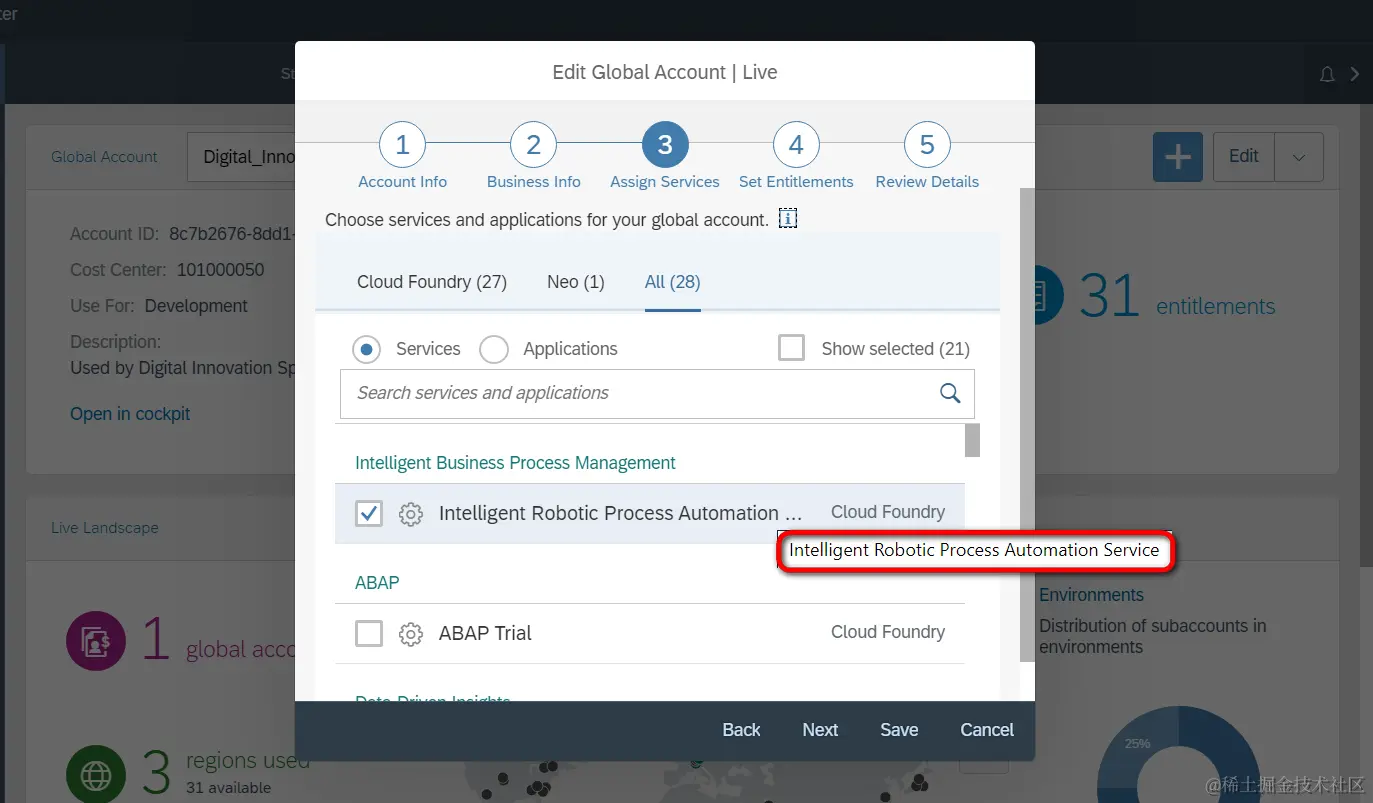Click the Live Landscape label
The height and width of the screenshot is (803, 1373).
(105, 528)
